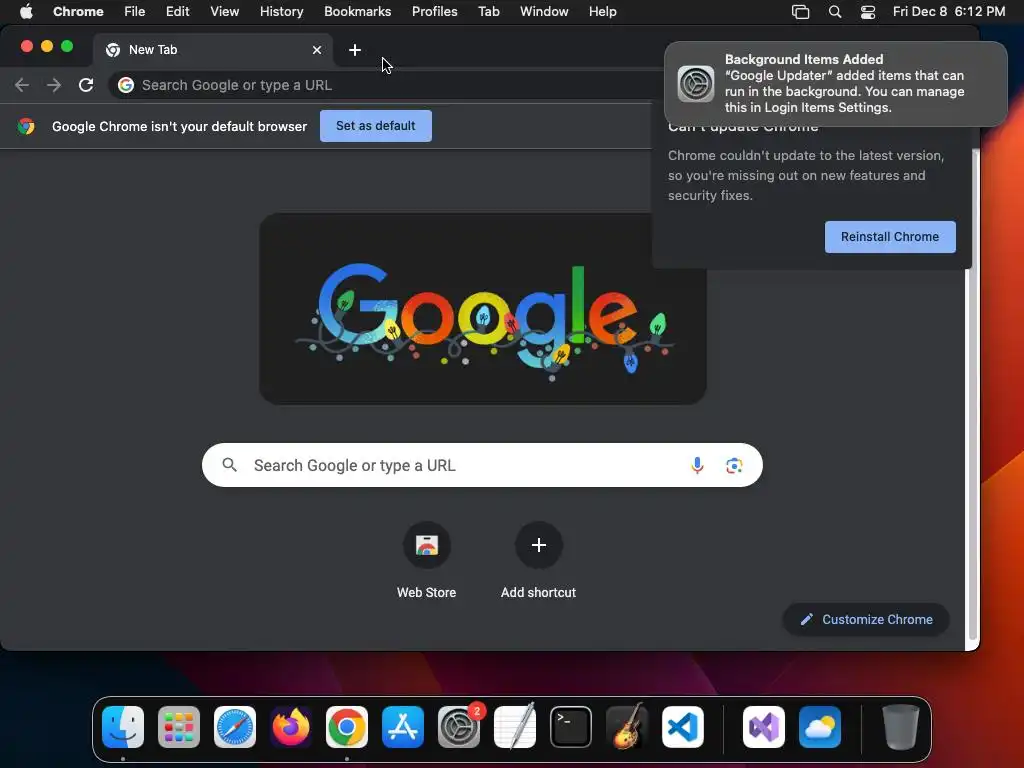Start a voice search with the microphone

pyautogui.click(x=697, y=466)
